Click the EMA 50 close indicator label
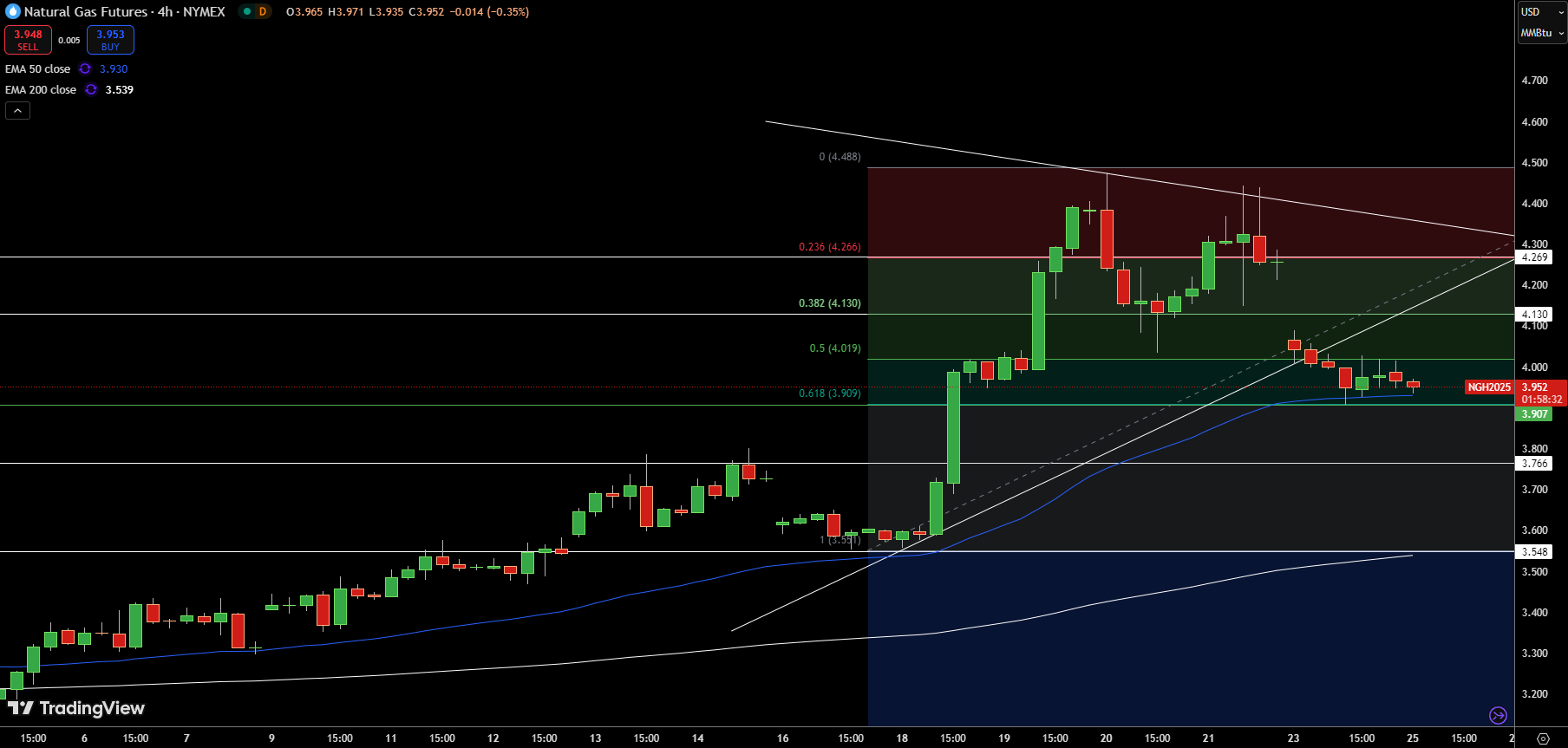This screenshot has height=748, width=1568. tap(37, 69)
